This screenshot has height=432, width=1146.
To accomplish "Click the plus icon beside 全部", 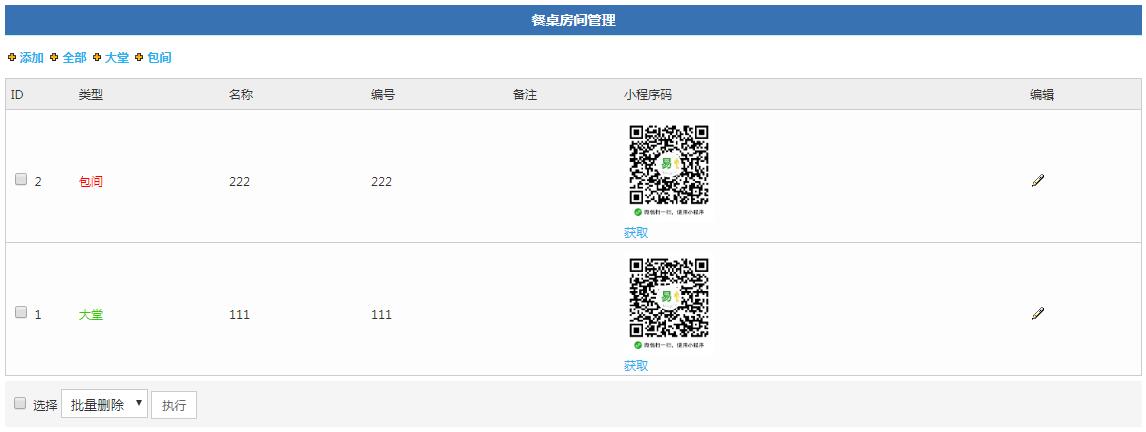I will pyautogui.click(x=54, y=57).
